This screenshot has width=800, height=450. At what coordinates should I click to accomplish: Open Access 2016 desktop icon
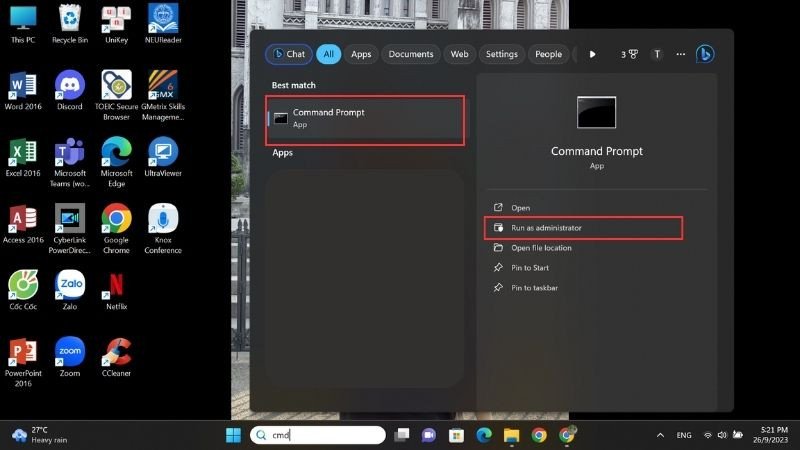(23, 224)
